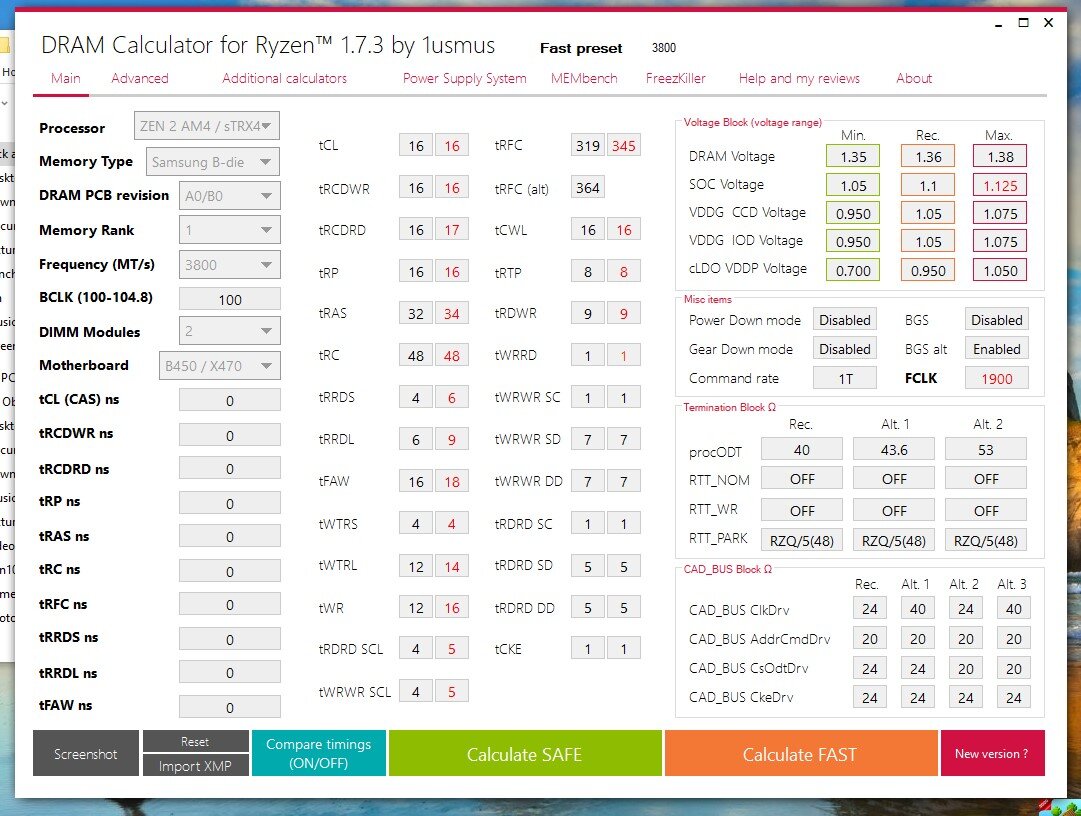Click CAD_BUS ClkDrv Alt. 1 value 40
The width and height of the screenshot is (1081, 816).
click(x=918, y=609)
